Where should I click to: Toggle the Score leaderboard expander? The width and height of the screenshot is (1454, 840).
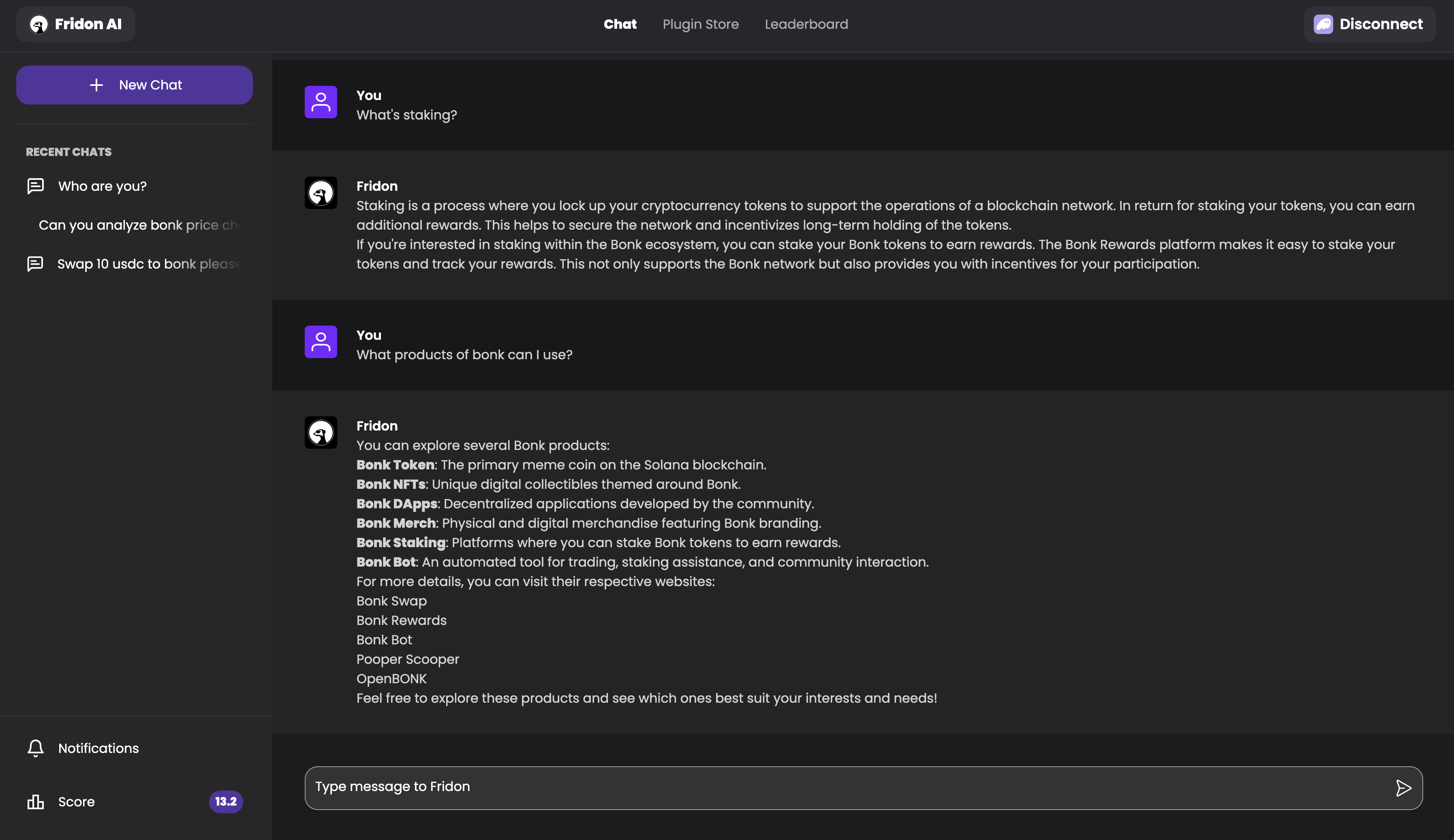coord(134,802)
